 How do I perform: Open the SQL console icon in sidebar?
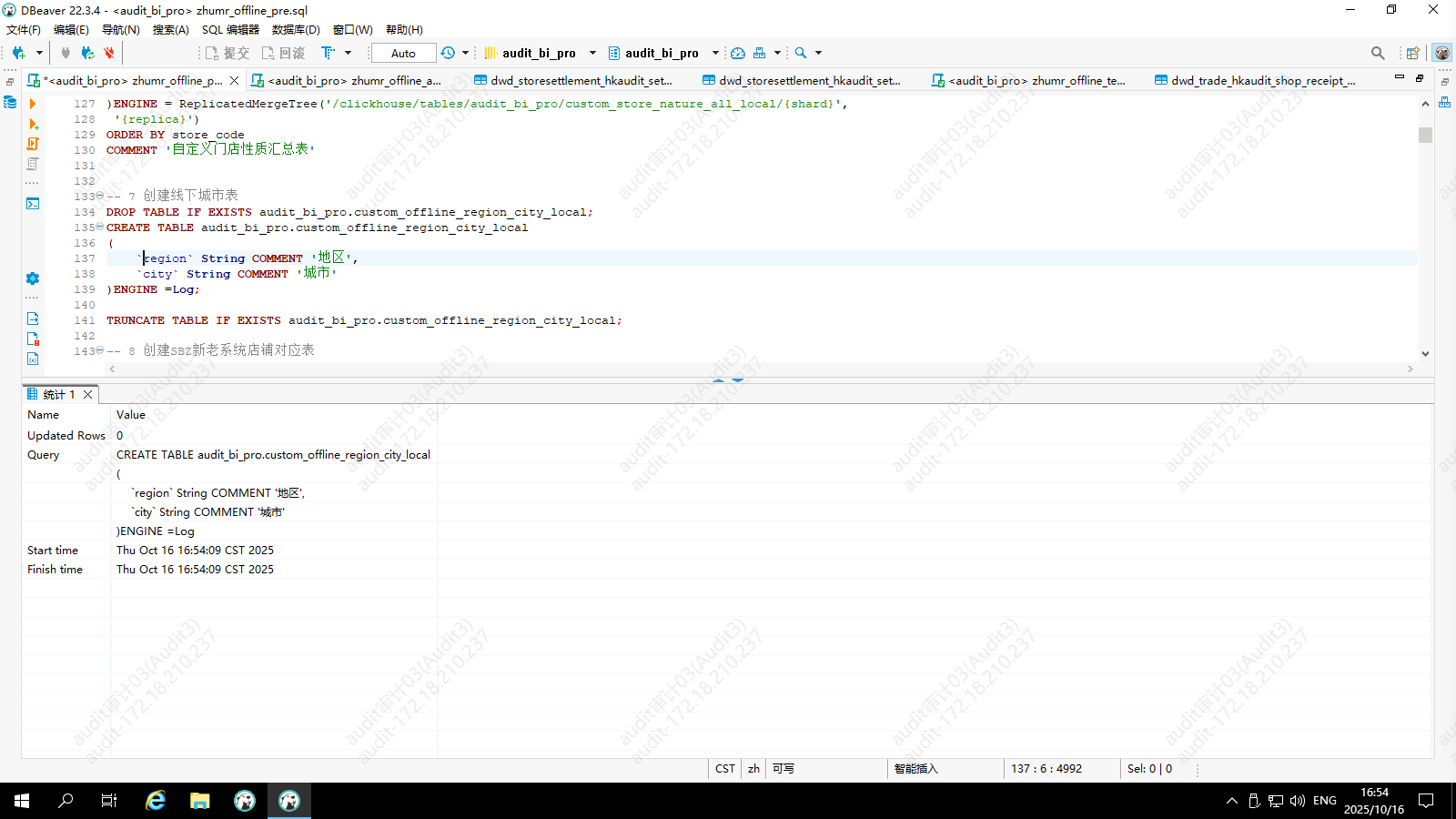pyautogui.click(x=33, y=204)
